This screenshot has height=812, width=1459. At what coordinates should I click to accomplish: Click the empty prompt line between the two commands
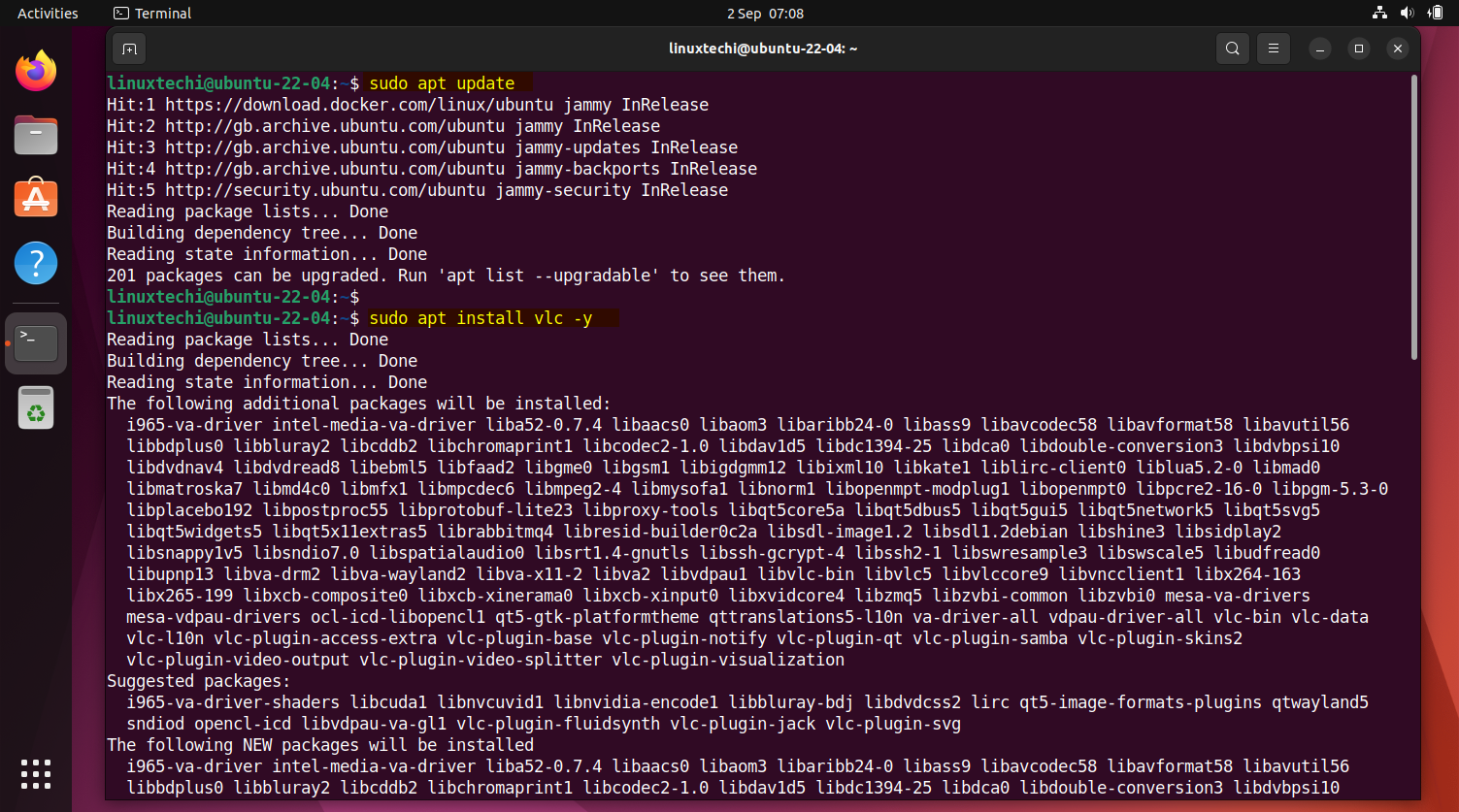click(x=233, y=297)
